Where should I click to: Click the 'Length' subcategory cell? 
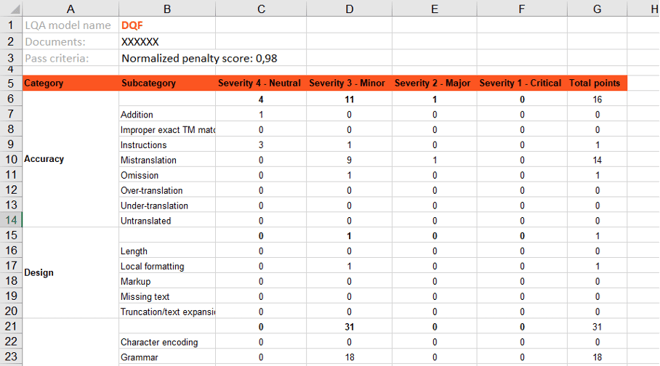point(167,251)
